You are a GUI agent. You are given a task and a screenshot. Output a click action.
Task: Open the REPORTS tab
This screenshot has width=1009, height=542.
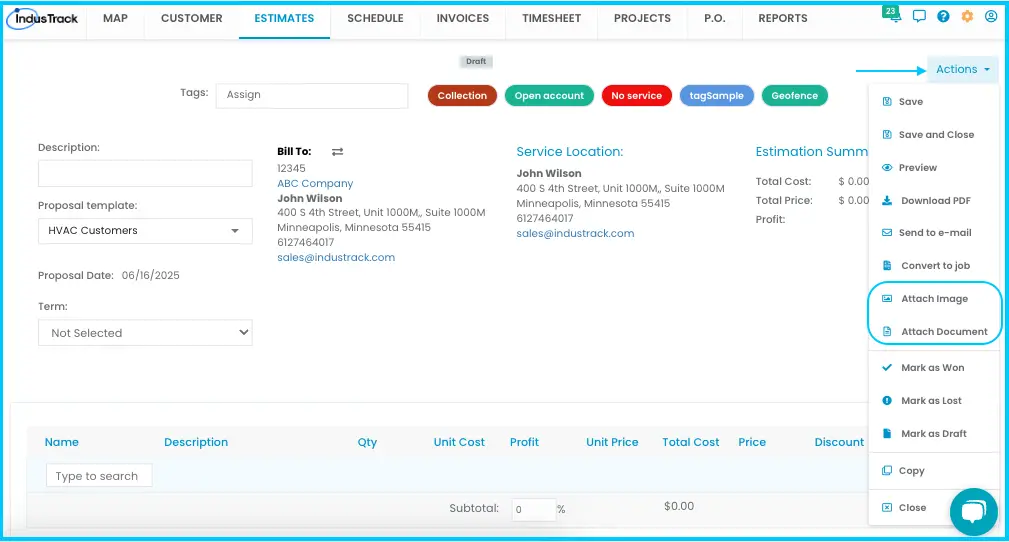click(x=782, y=19)
